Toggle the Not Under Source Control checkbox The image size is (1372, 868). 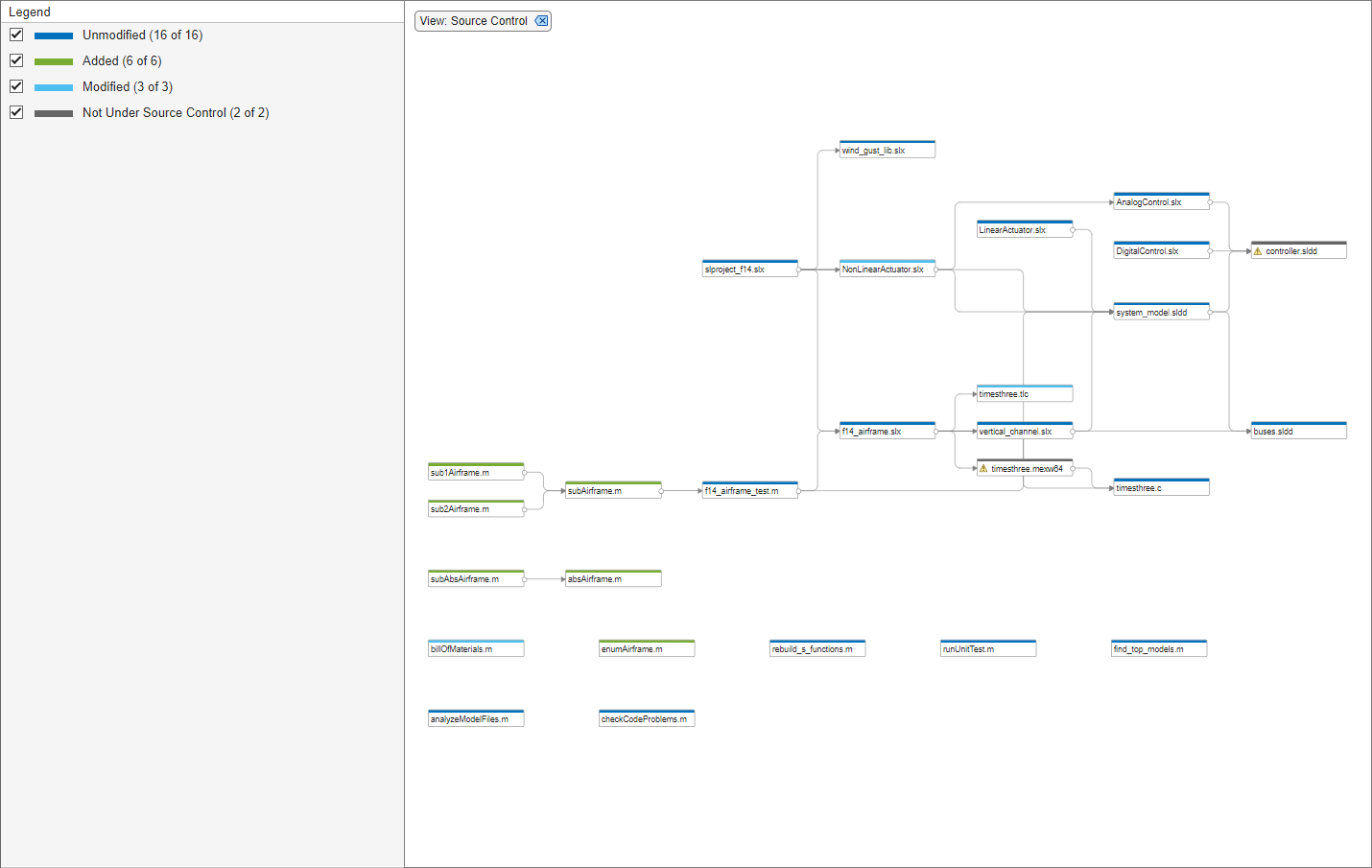16,111
